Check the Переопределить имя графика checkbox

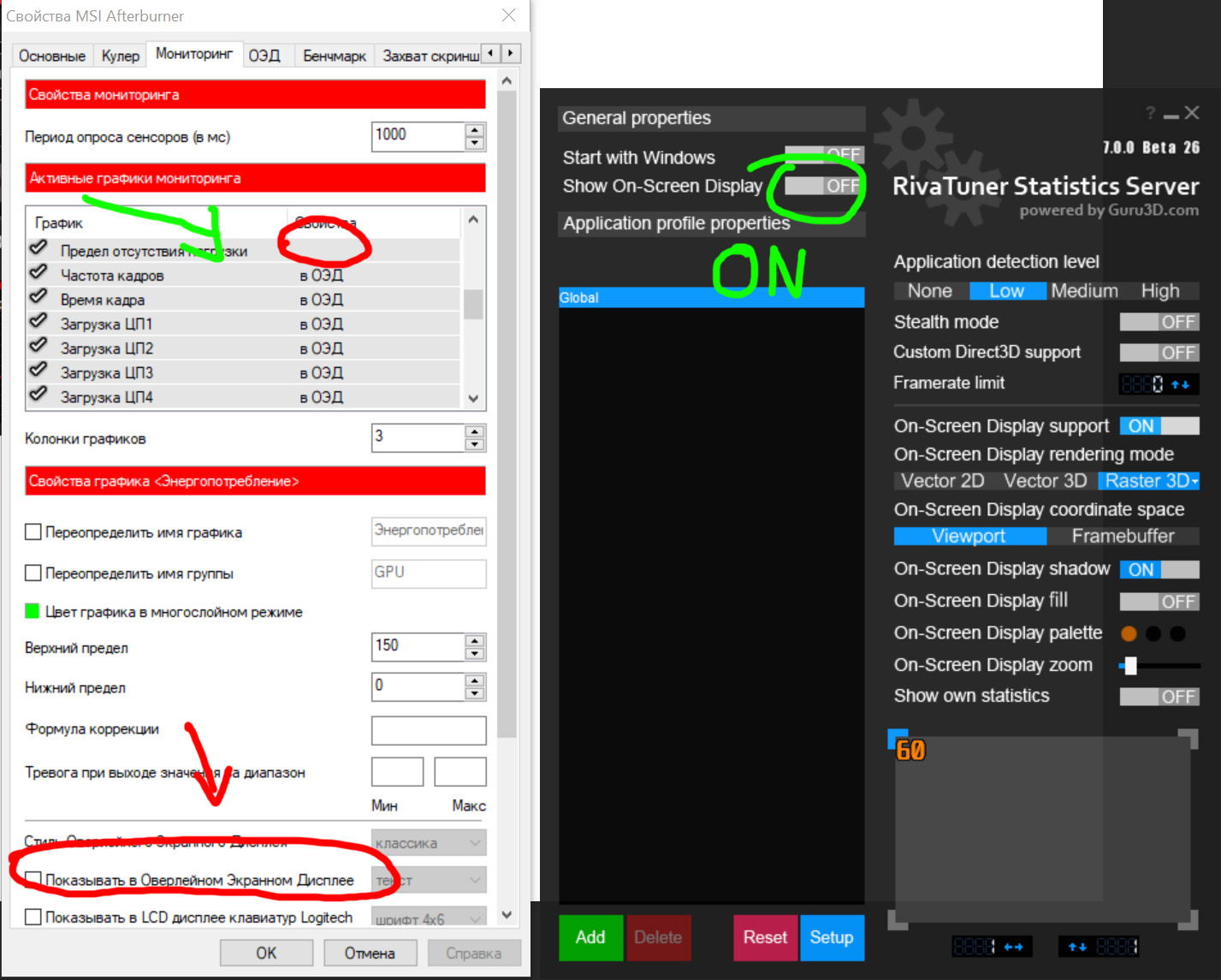pyautogui.click(x=33, y=532)
